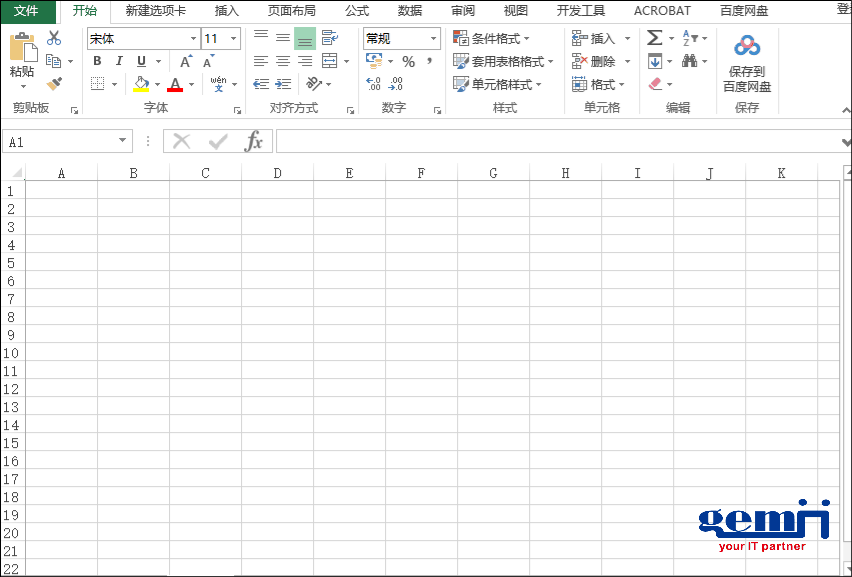Click the format painter icon

pyautogui.click(x=55, y=83)
